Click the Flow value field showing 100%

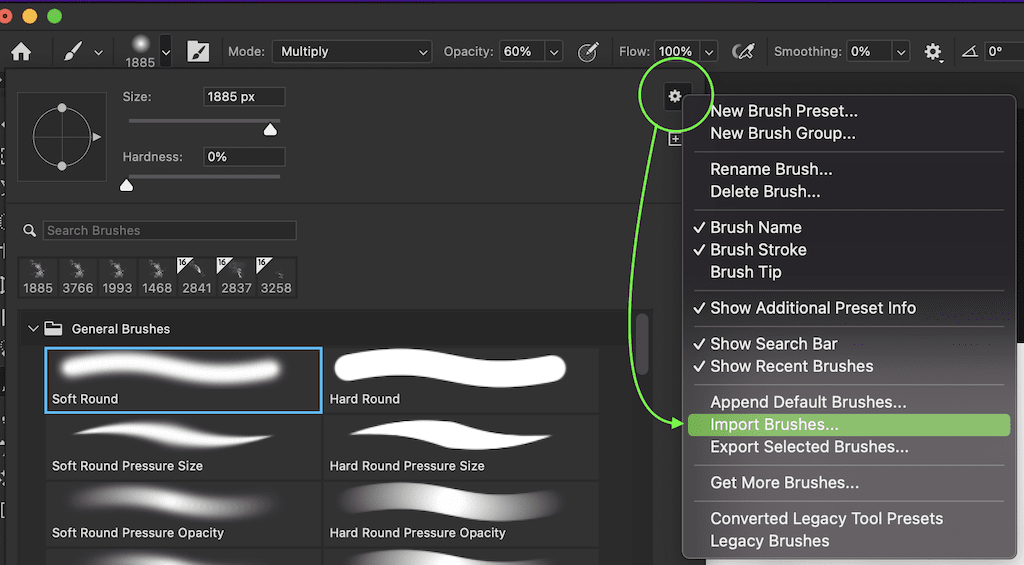point(677,52)
